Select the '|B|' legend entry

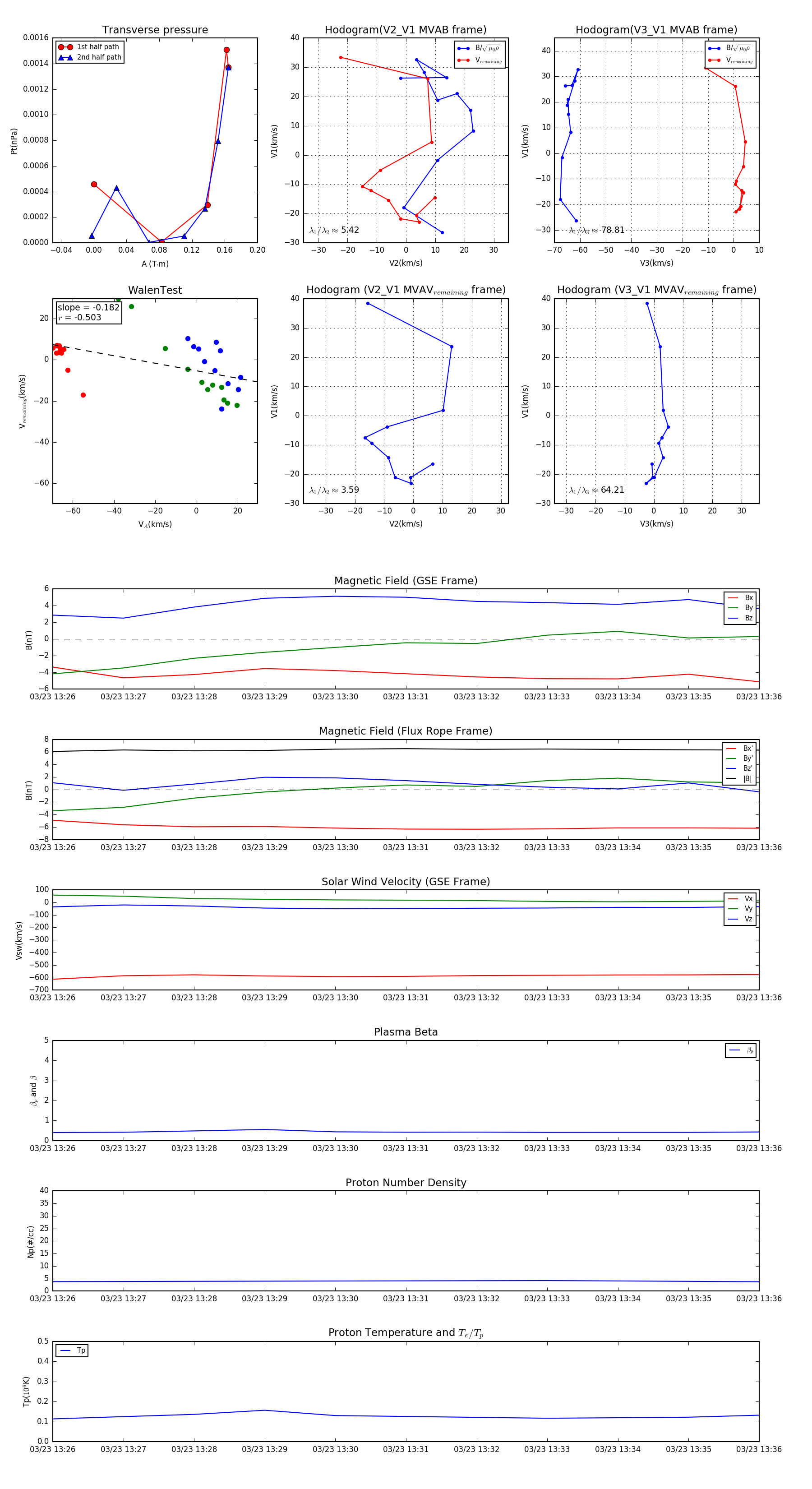coord(740,779)
